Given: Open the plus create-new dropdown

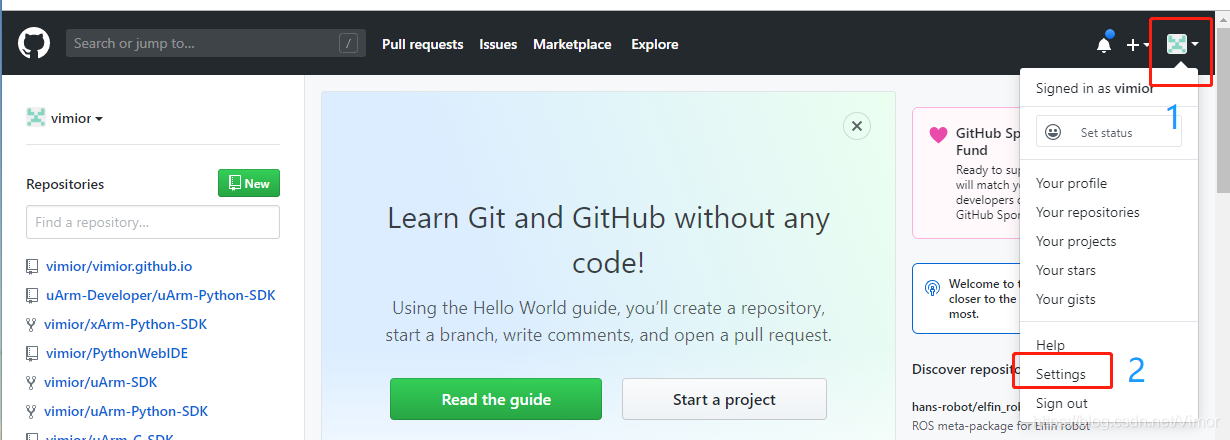Looking at the screenshot, I should (x=1138, y=44).
